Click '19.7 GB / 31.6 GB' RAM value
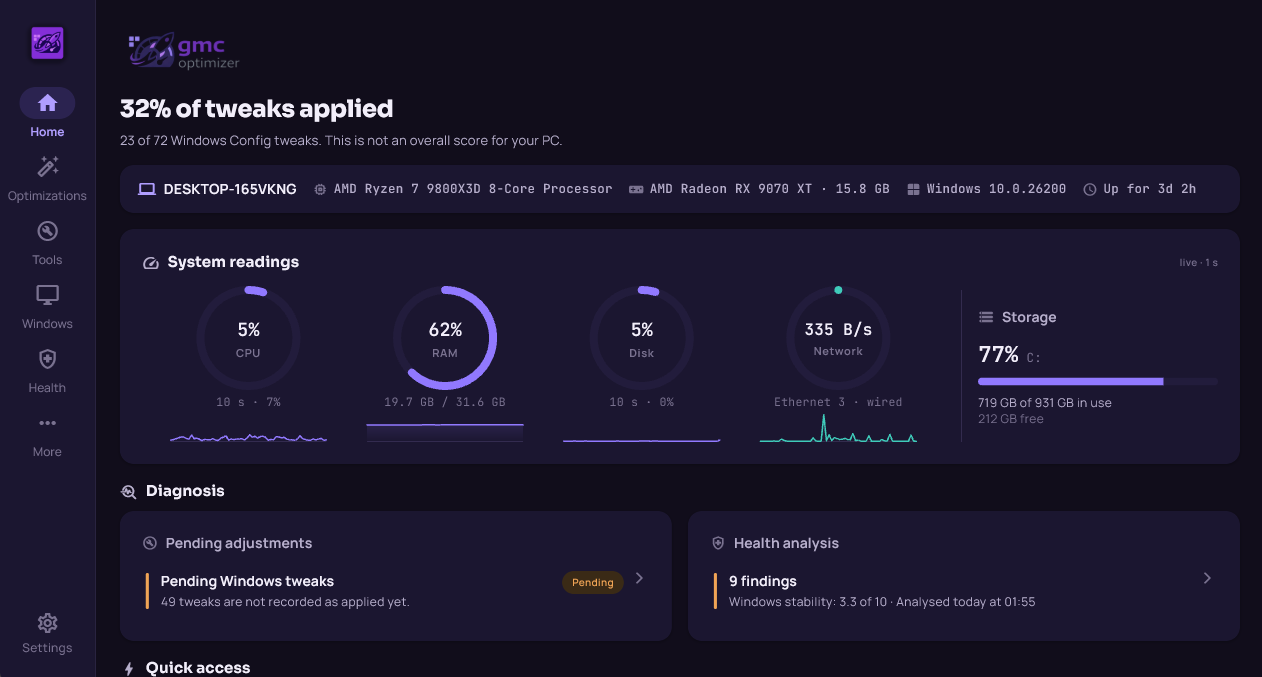Image resolution: width=1262 pixels, height=677 pixels. [445, 402]
